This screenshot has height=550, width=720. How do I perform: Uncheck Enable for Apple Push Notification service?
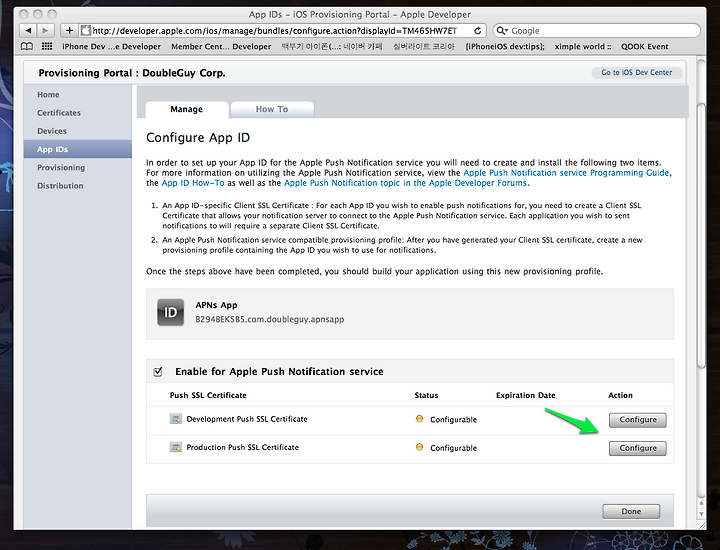(158, 371)
